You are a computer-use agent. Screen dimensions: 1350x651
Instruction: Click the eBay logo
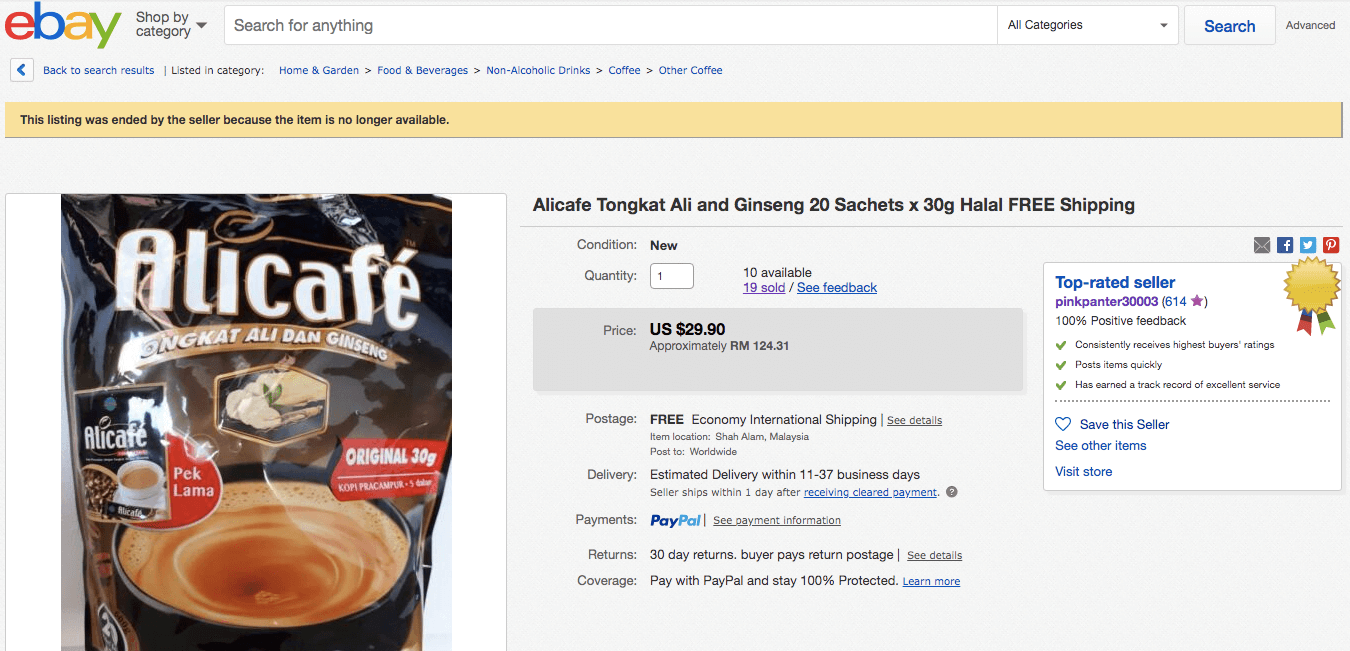coord(63,25)
